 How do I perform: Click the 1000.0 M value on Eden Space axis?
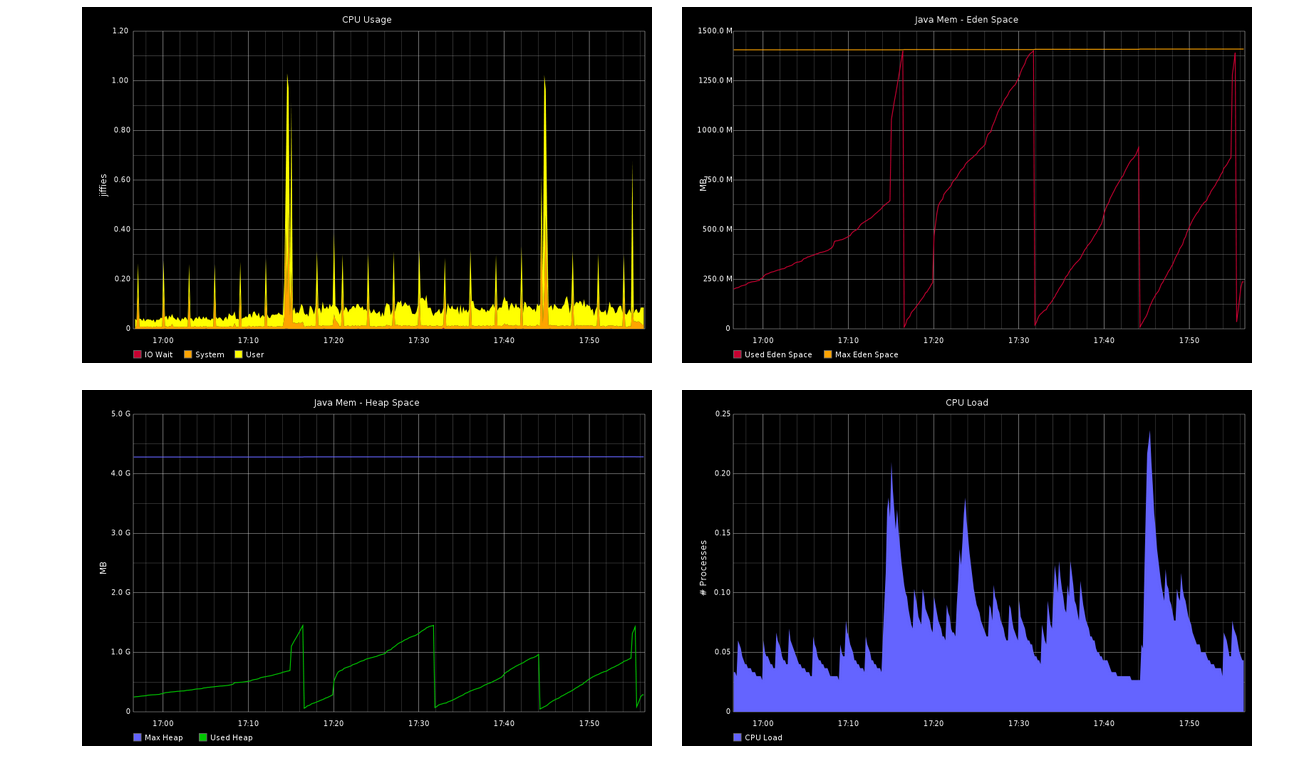pos(714,130)
